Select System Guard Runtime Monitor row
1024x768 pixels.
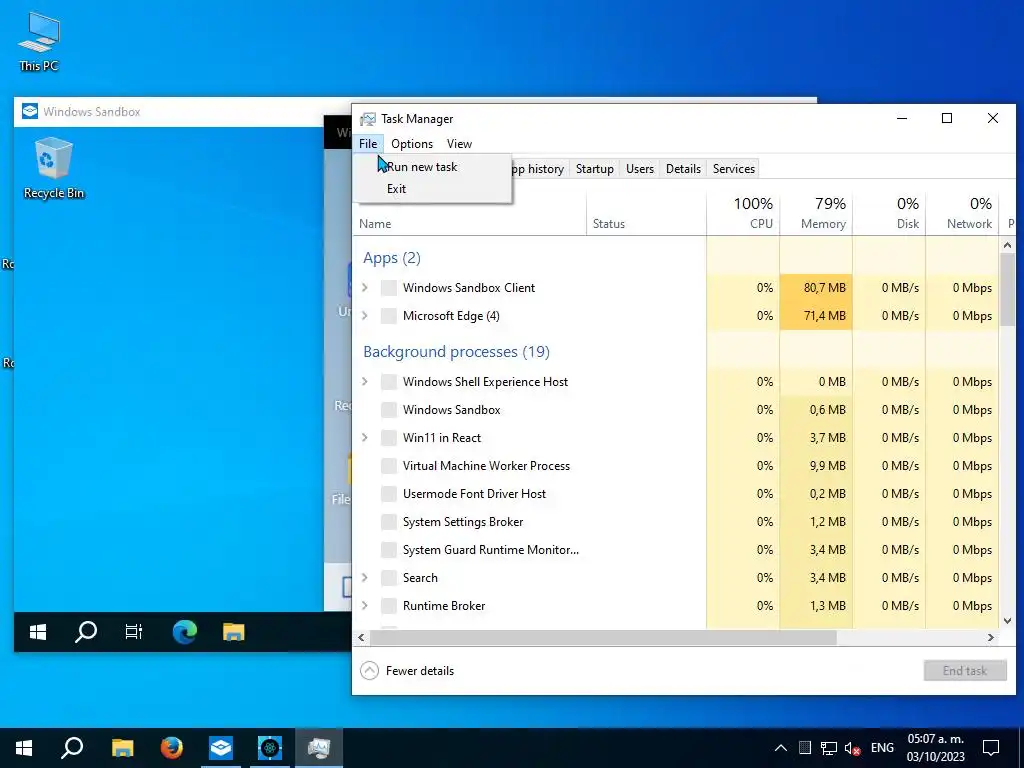click(x=676, y=550)
